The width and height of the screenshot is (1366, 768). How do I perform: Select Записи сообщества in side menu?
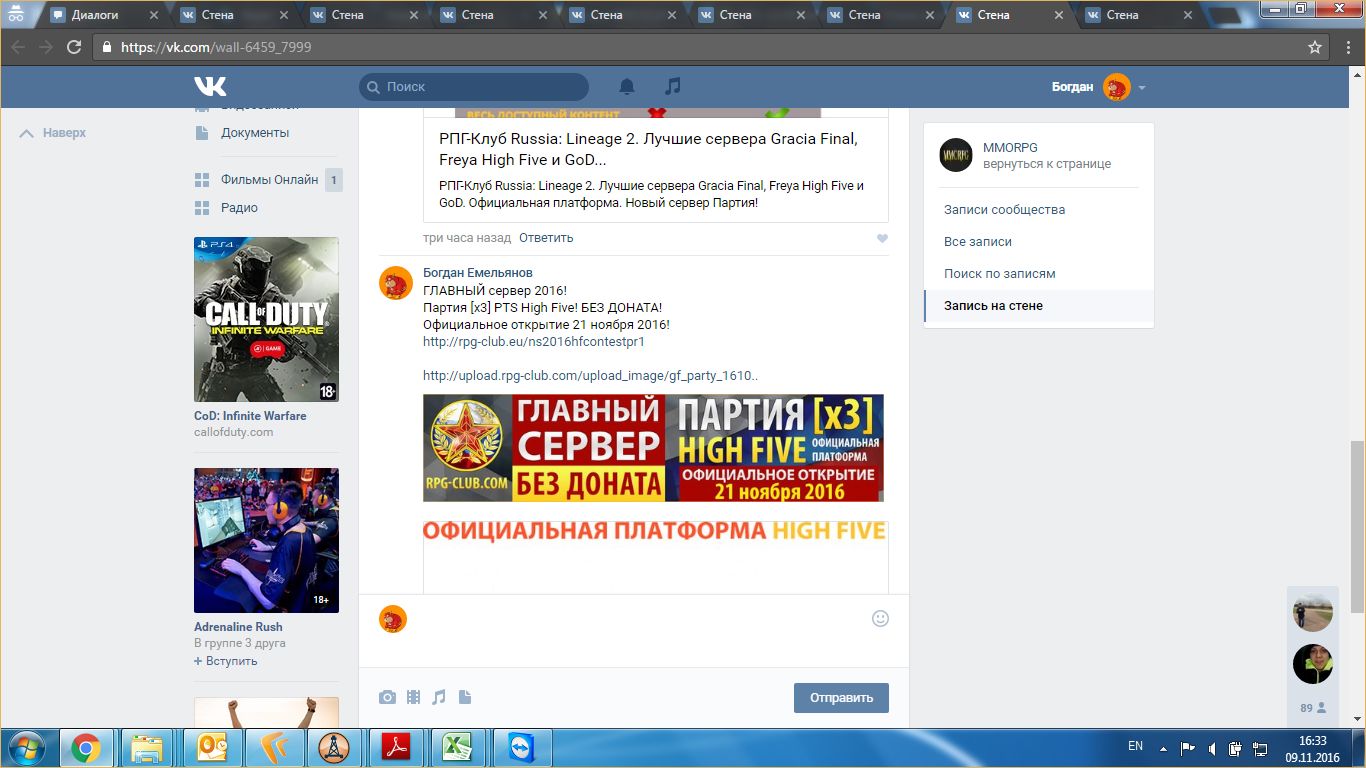(1004, 210)
